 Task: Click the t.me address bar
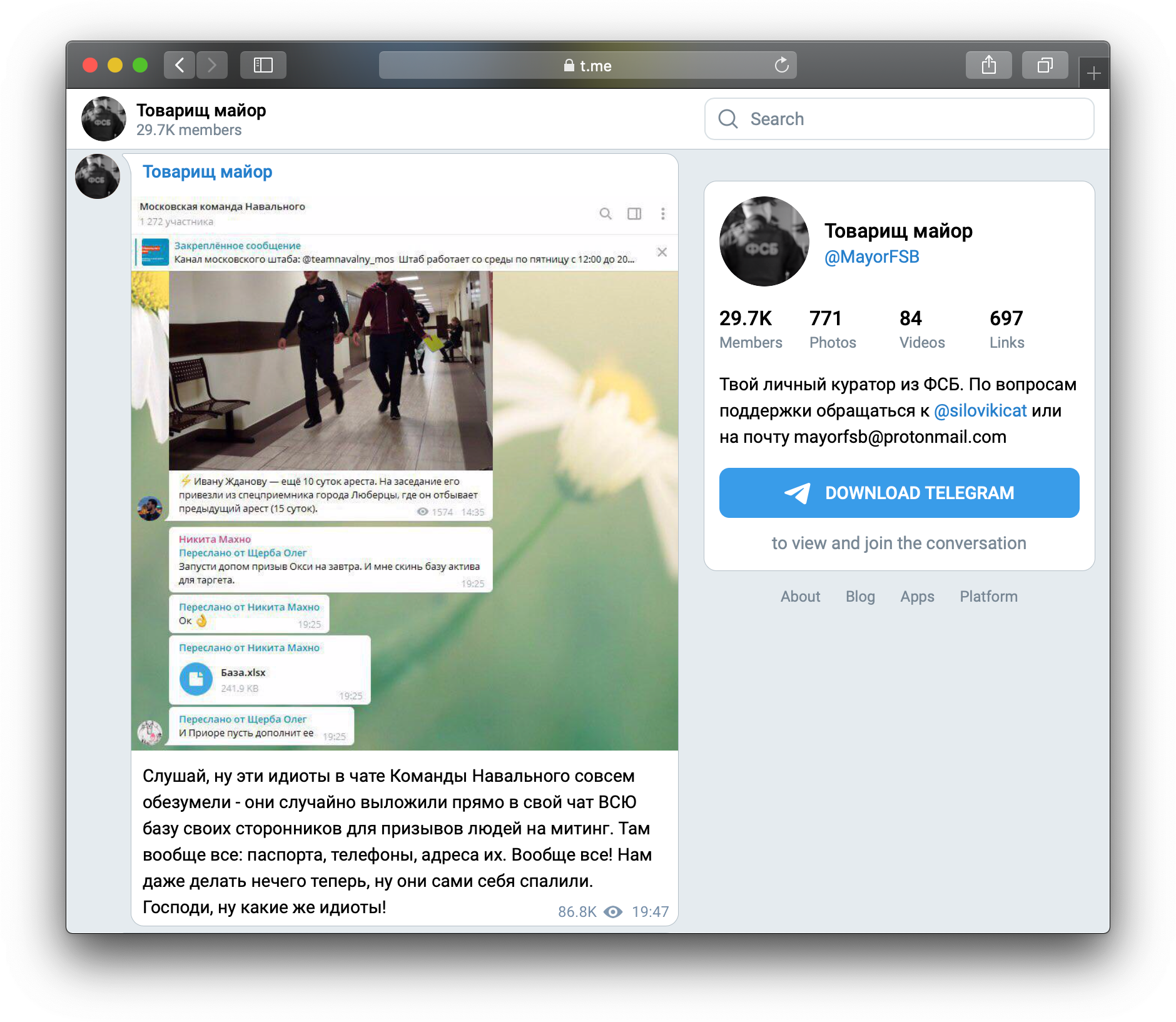(587, 66)
